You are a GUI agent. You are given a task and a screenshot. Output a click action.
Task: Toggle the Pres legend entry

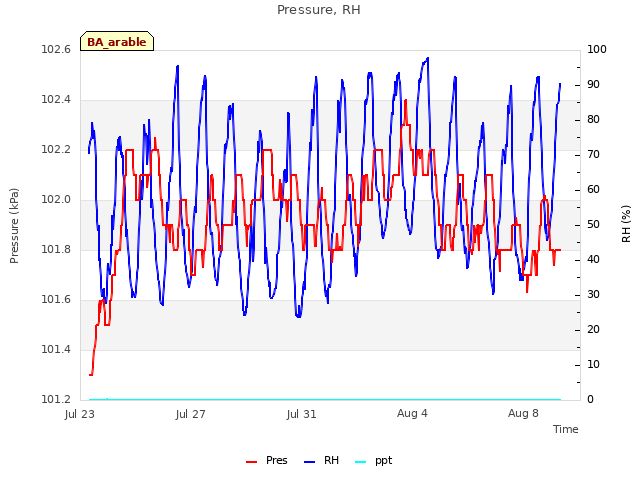tap(267, 460)
